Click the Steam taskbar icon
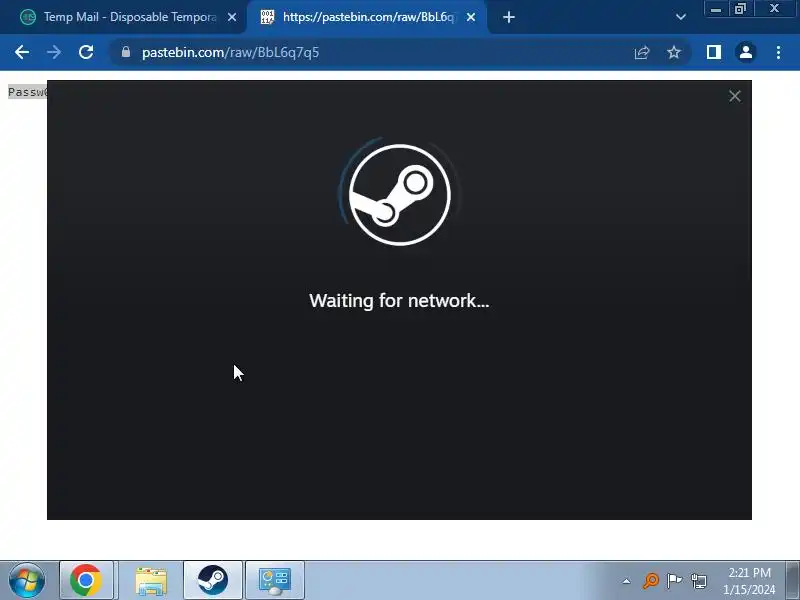Image resolution: width=800 pixels, height=600 pixels. point(212,580)
